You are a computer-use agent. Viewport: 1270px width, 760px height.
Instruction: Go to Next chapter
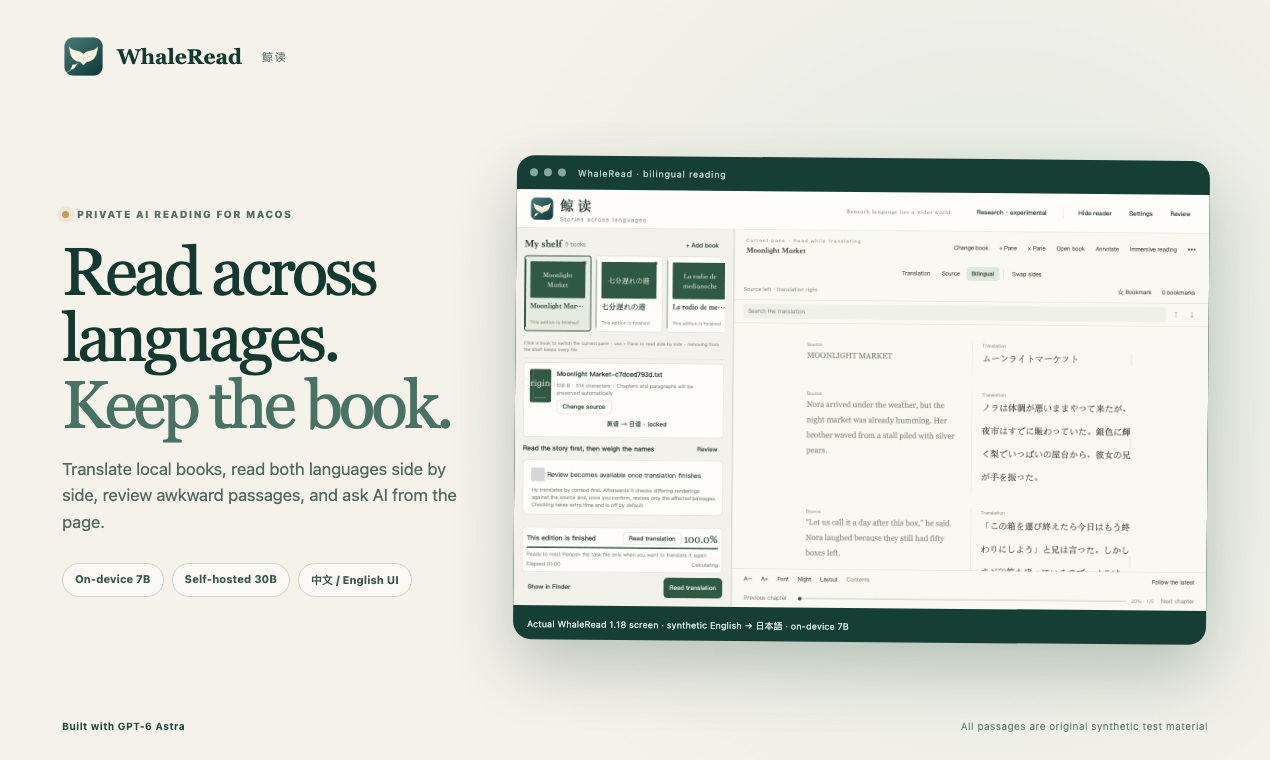1177,602
